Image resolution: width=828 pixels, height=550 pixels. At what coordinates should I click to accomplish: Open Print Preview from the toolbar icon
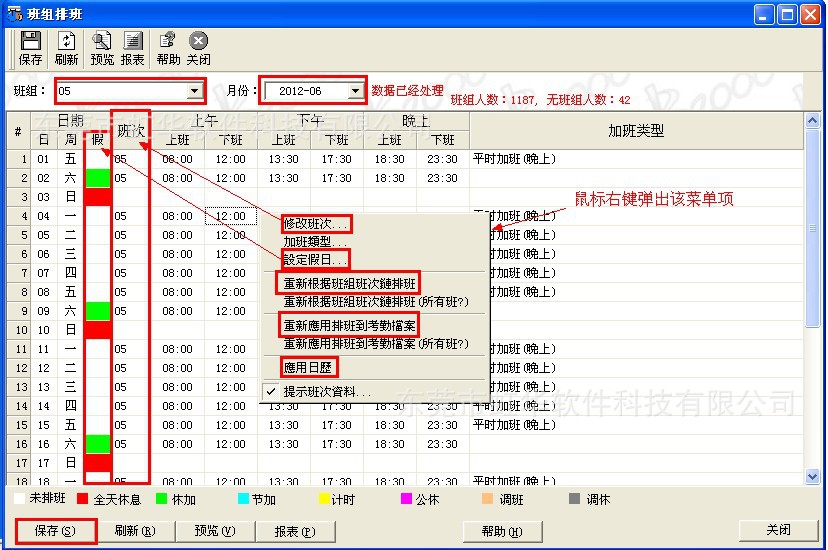pyautogui.click(x=102, y=41)
